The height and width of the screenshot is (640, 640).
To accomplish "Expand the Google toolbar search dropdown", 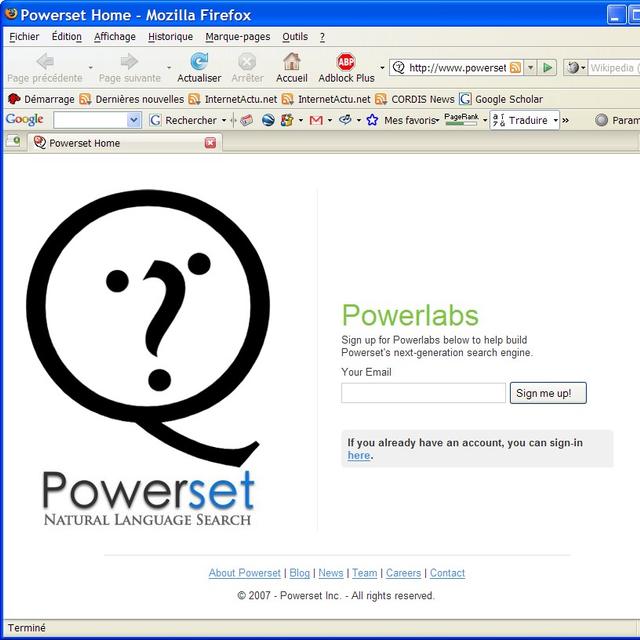I will pos(134,120).
